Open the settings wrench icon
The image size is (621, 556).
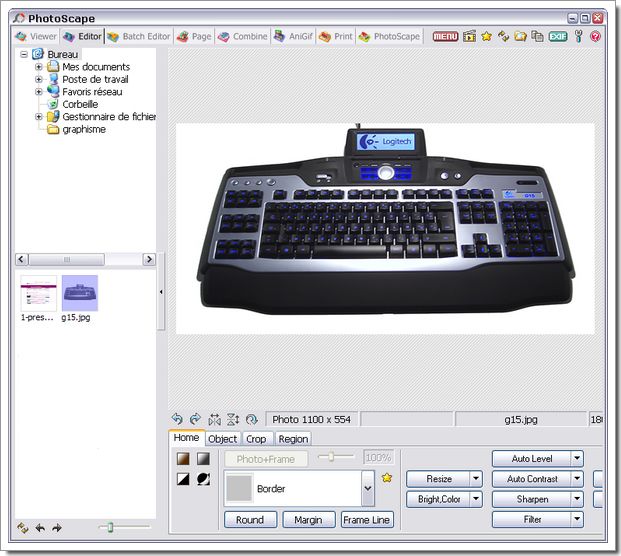(579, 36)
